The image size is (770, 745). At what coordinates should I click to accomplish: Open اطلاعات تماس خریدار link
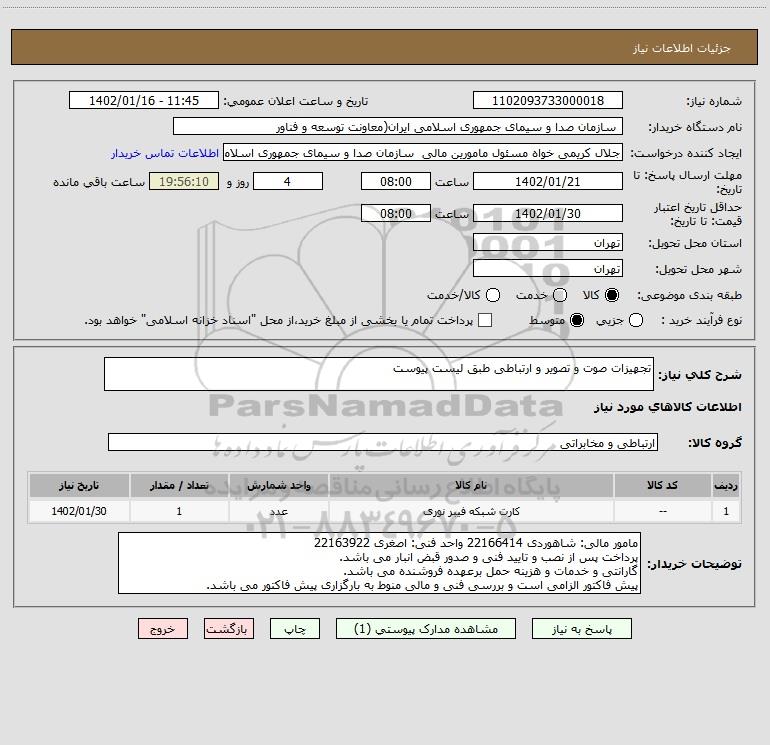[x=165, y=153]
